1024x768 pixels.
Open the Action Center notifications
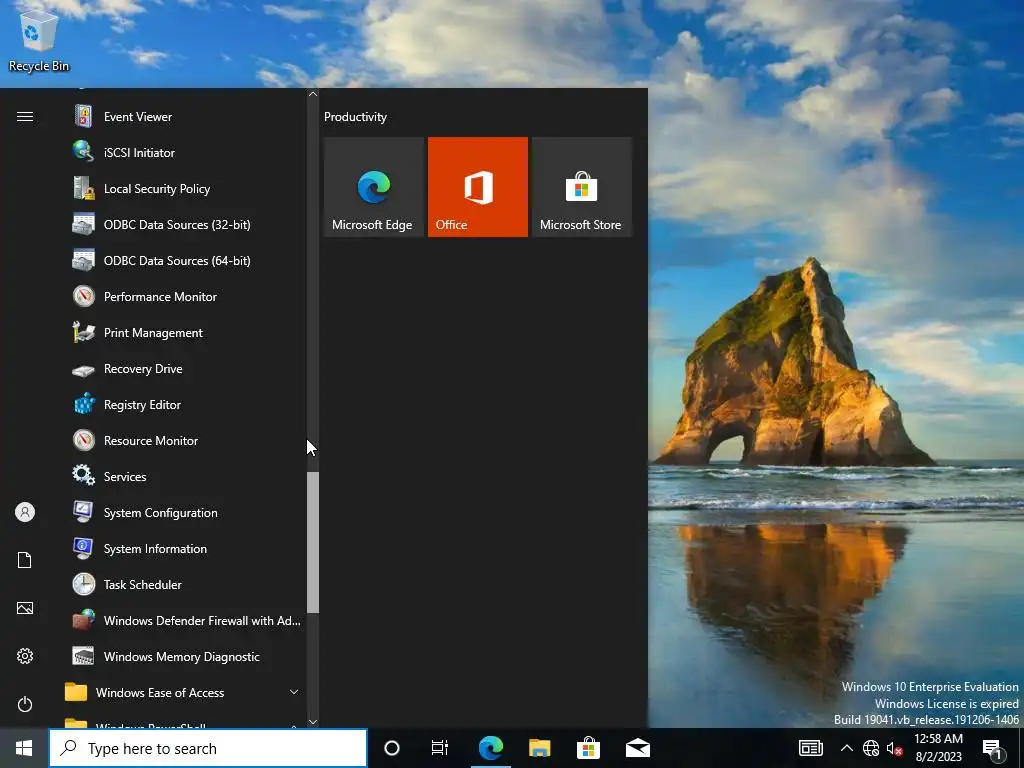[993, 748]
